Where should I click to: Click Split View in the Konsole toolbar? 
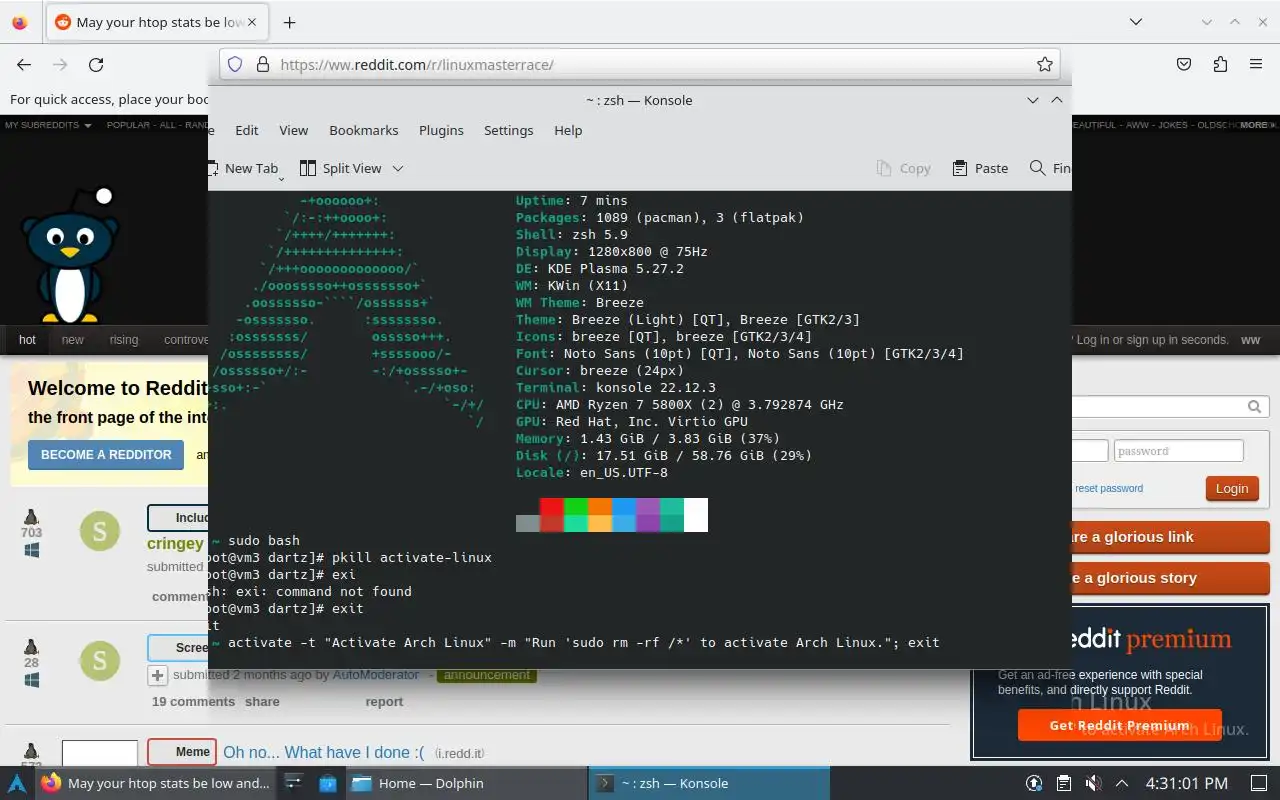[341, 168]
